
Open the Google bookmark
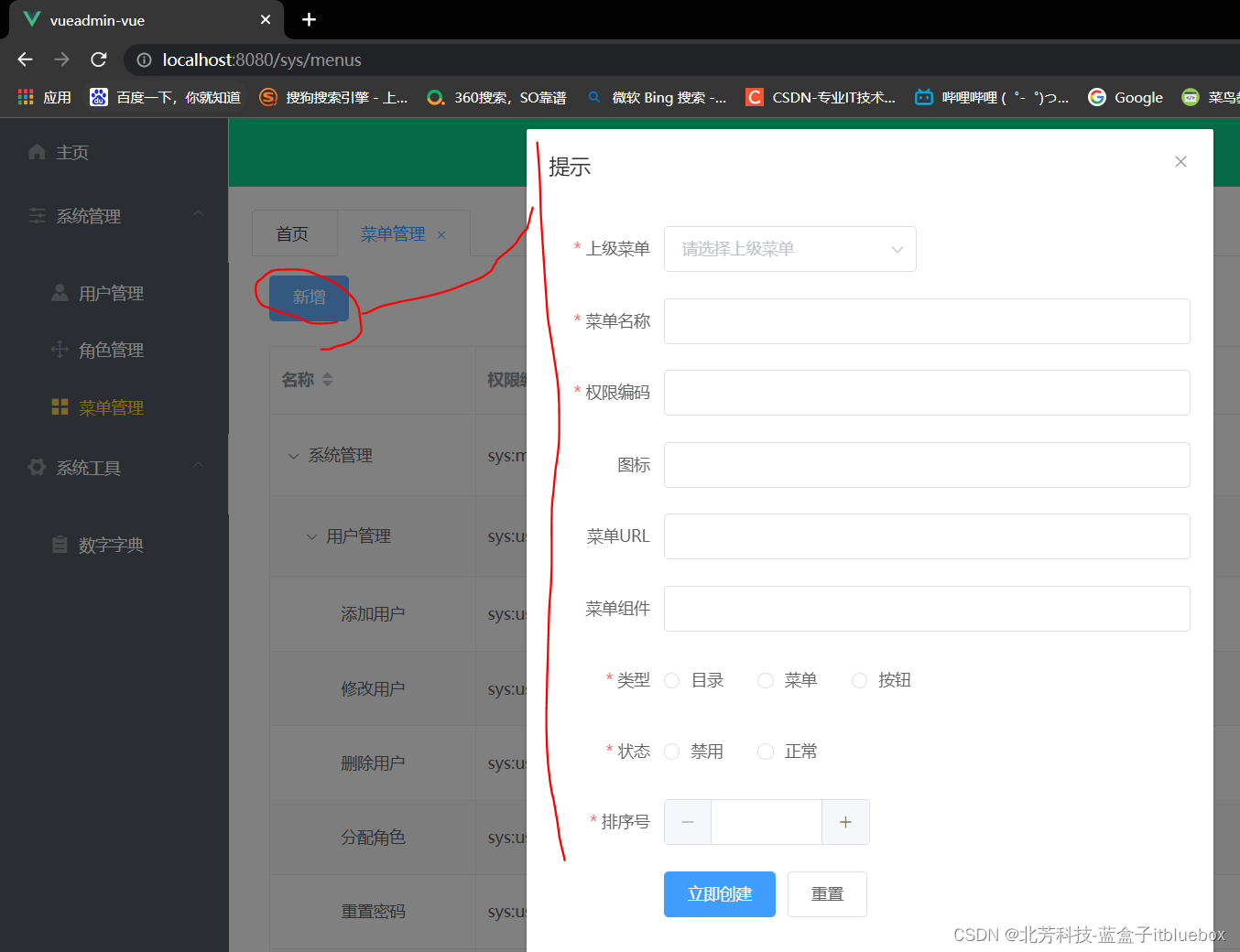coord(1126,97)
